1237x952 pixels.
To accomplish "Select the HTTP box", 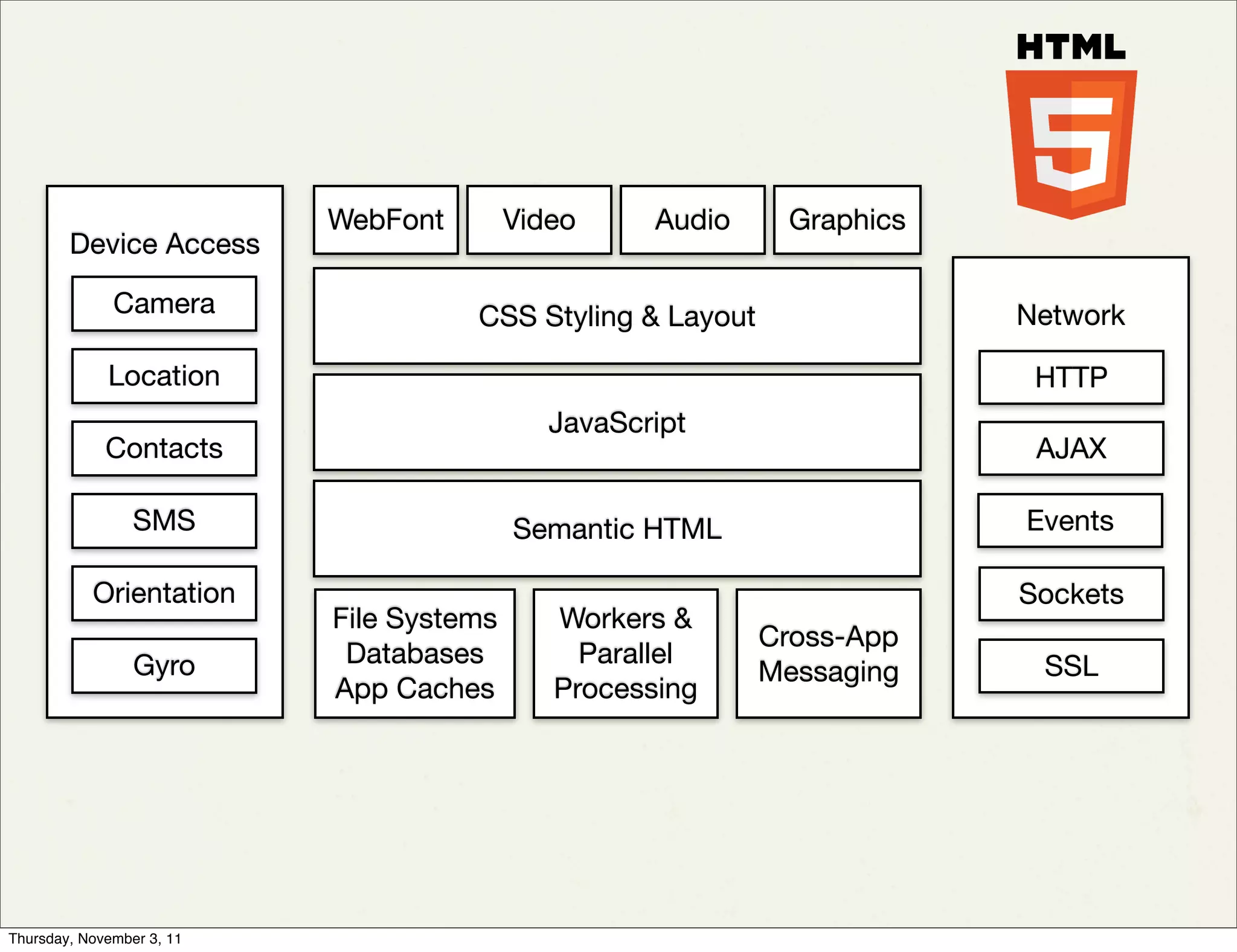I will tap(1072, 378).
